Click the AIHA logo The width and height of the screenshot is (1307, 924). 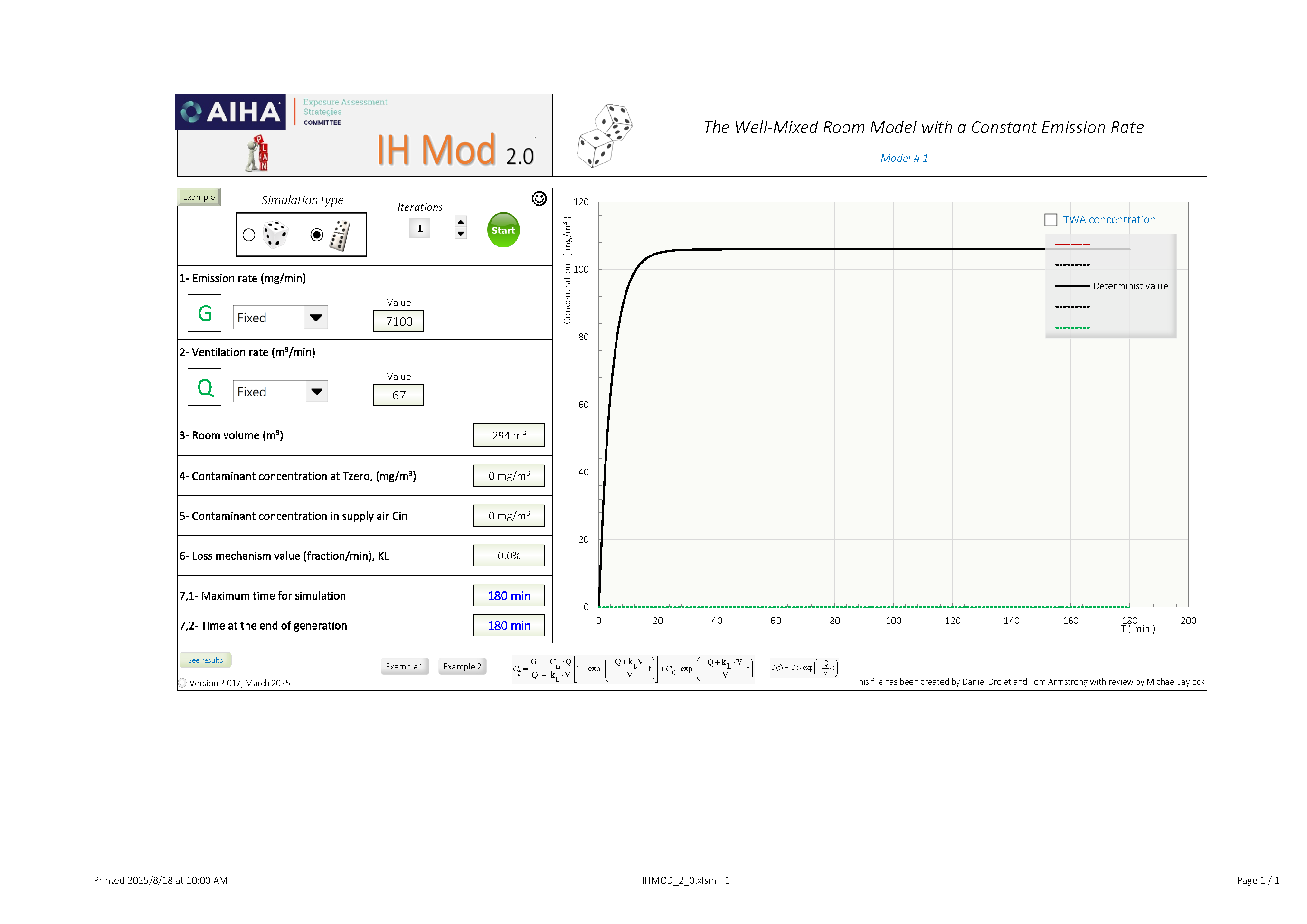tap(230, 112)
